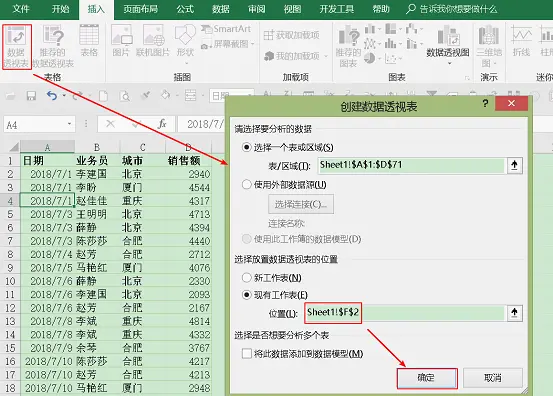553x396 pixels.
Task: Switch to the 公式 ribbon tab
Action: 185,9
